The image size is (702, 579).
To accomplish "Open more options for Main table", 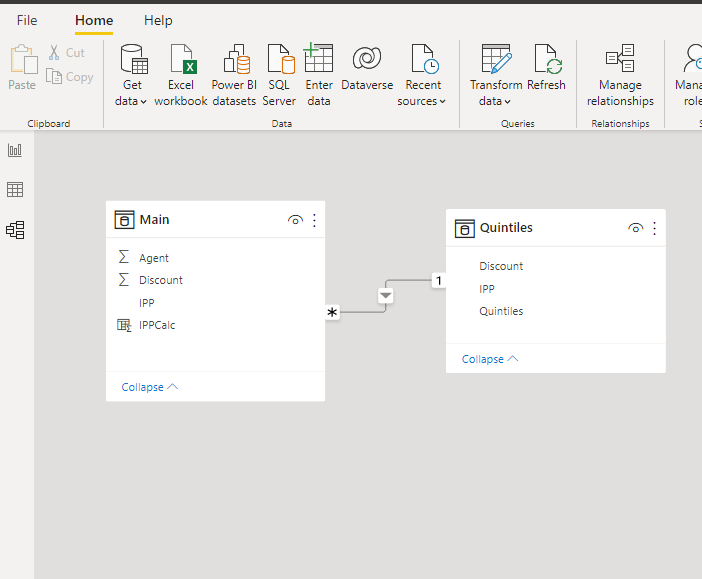I will coord(314,220).
